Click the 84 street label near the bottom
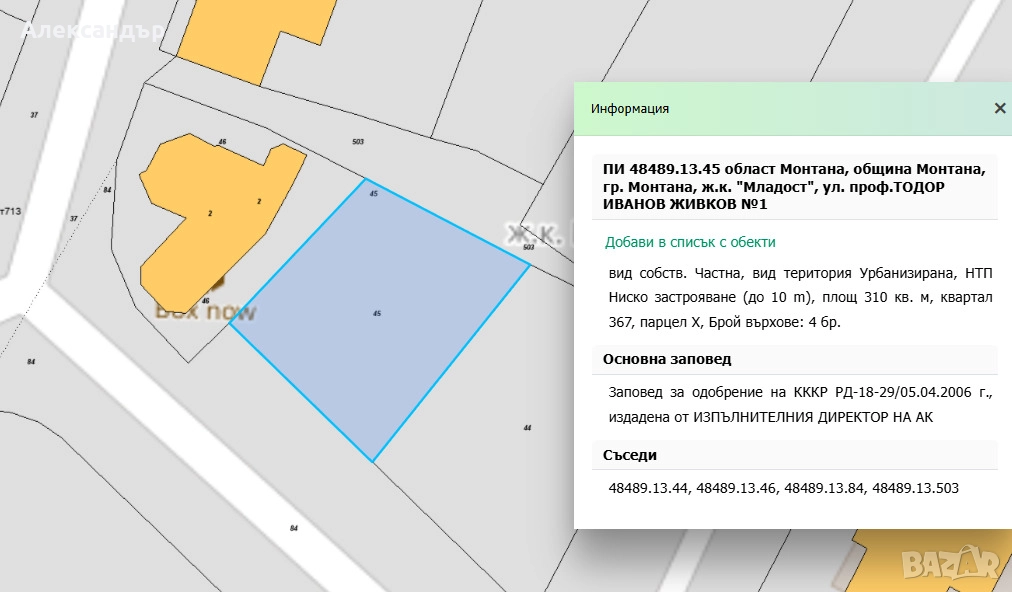Screen dimensions: 1012x592 [x=294, y=528]
